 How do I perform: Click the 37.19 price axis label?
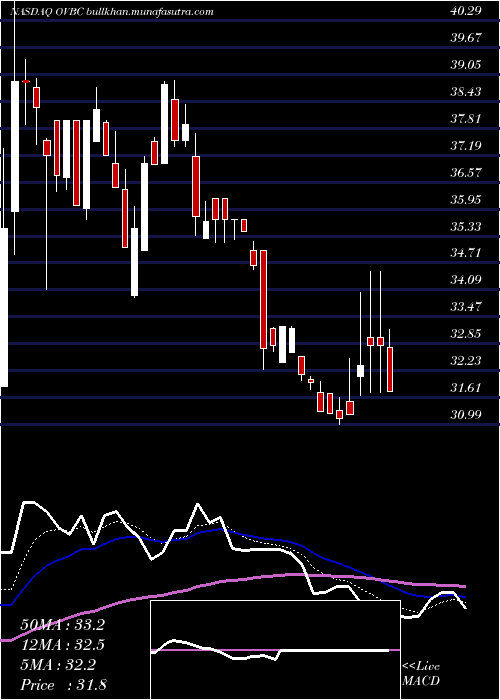(466, 146)
